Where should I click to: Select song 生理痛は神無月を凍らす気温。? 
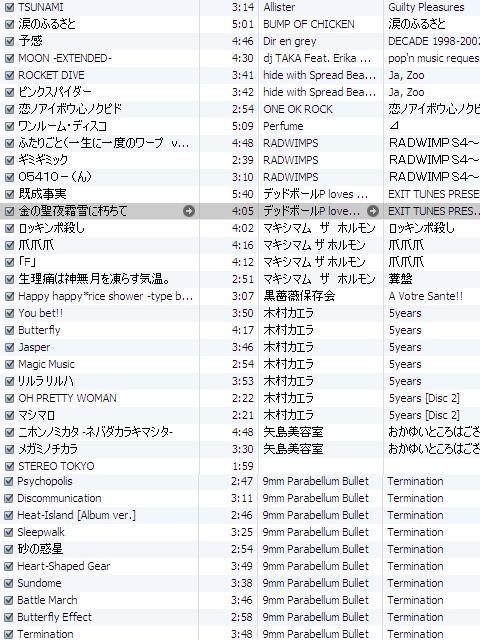94,279
